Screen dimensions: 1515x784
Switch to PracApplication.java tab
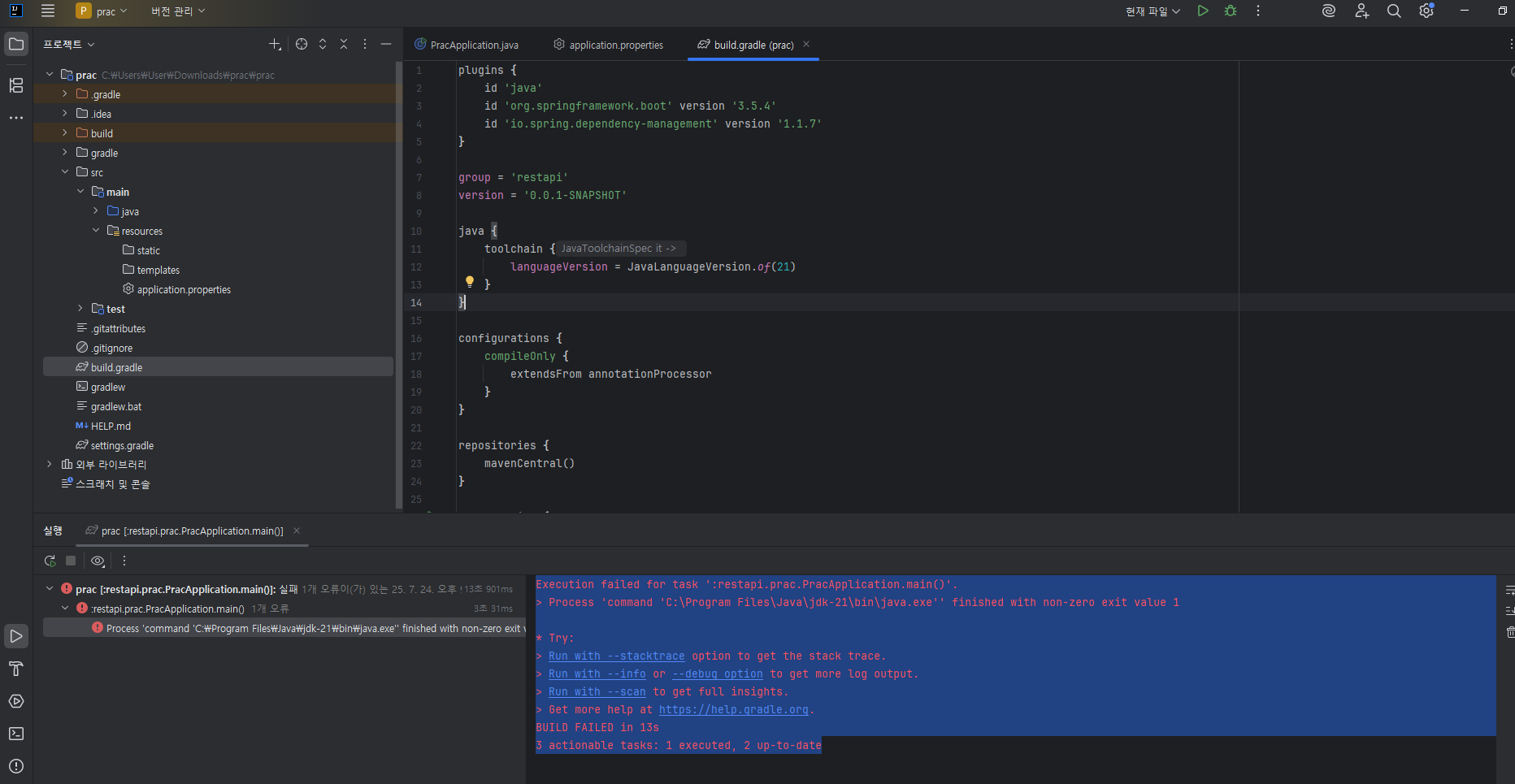click(x=467, y=45)
